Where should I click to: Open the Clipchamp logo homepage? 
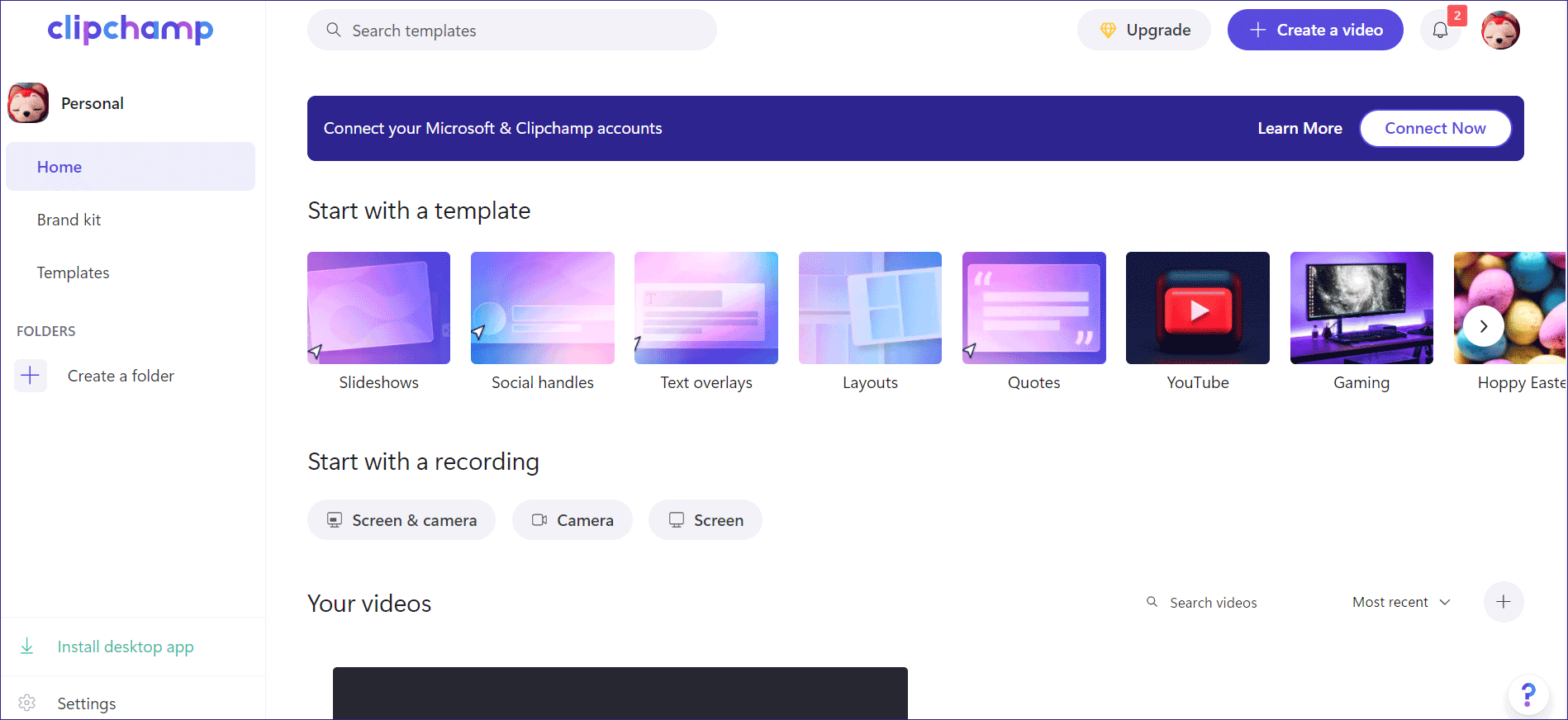click(x=131, y=29)
